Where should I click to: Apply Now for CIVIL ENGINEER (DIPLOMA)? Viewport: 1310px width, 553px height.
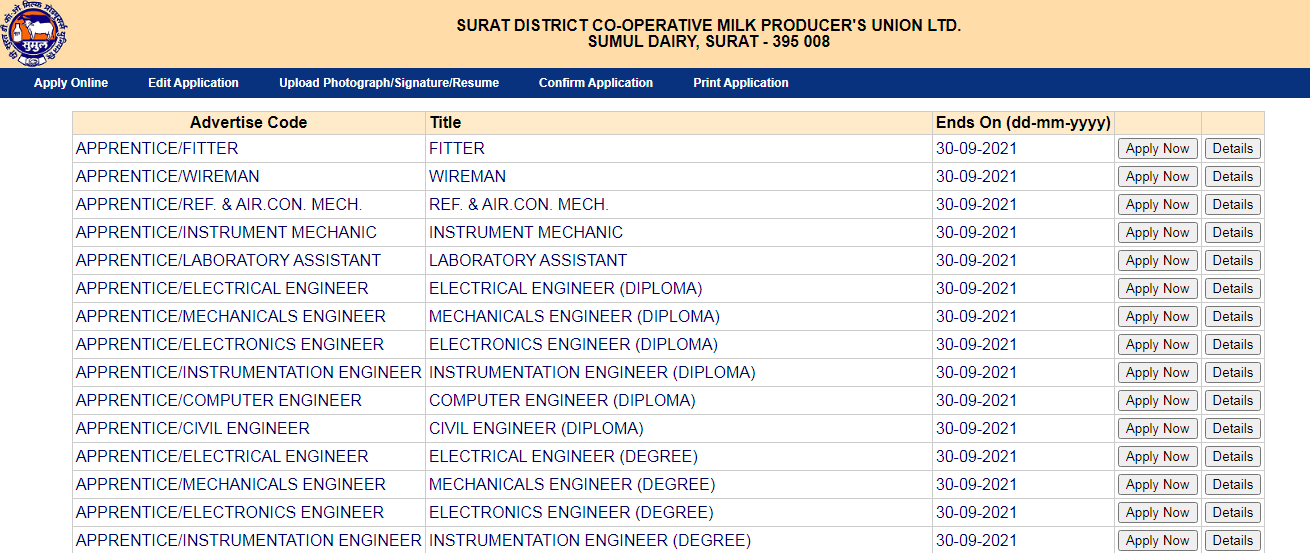(1157, 429)
